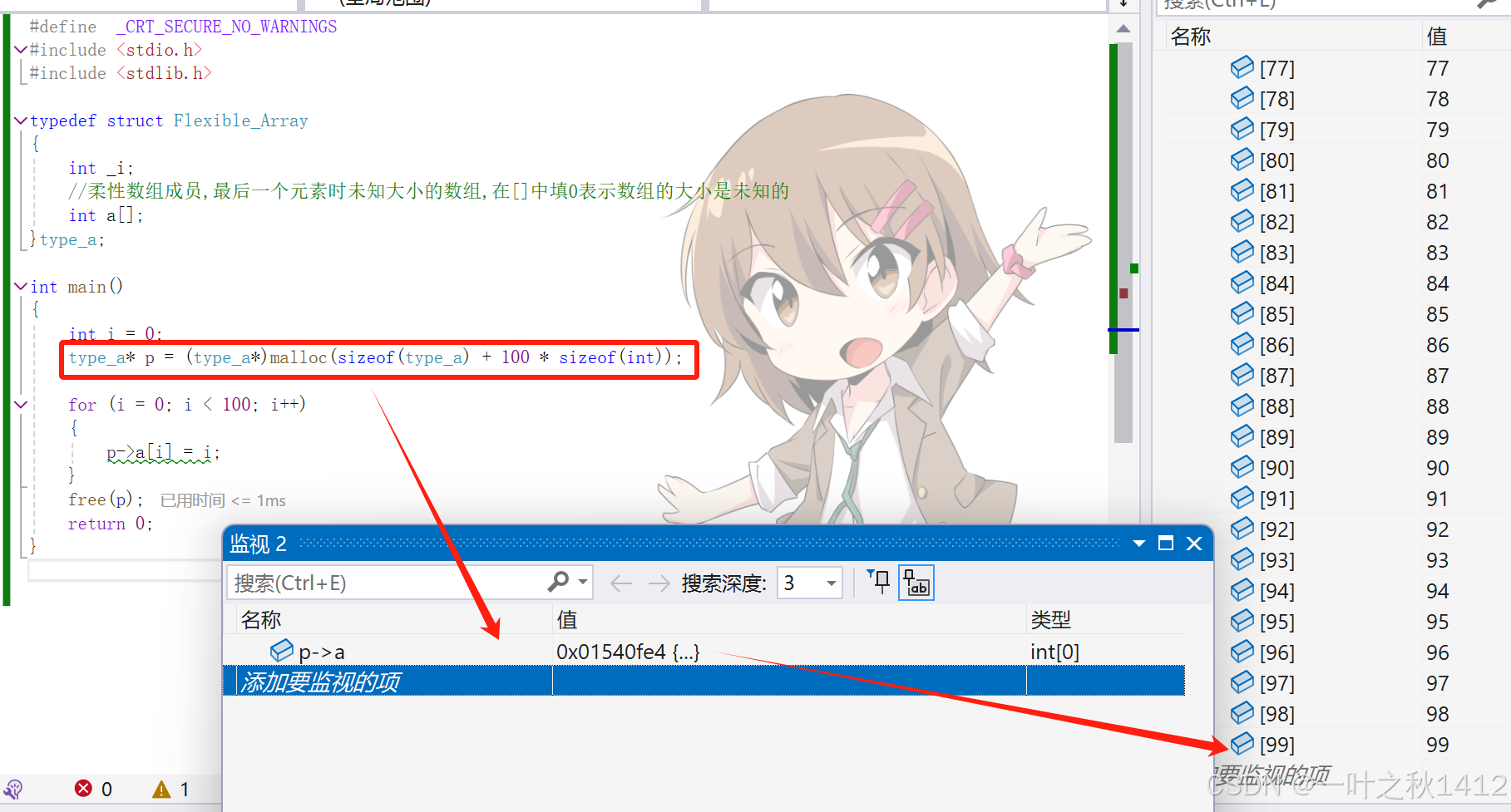Screen dimensions: 1511x812
Task: Open the 监视 2 window options dropdown arrow
Action: [x=1139, y=544]
